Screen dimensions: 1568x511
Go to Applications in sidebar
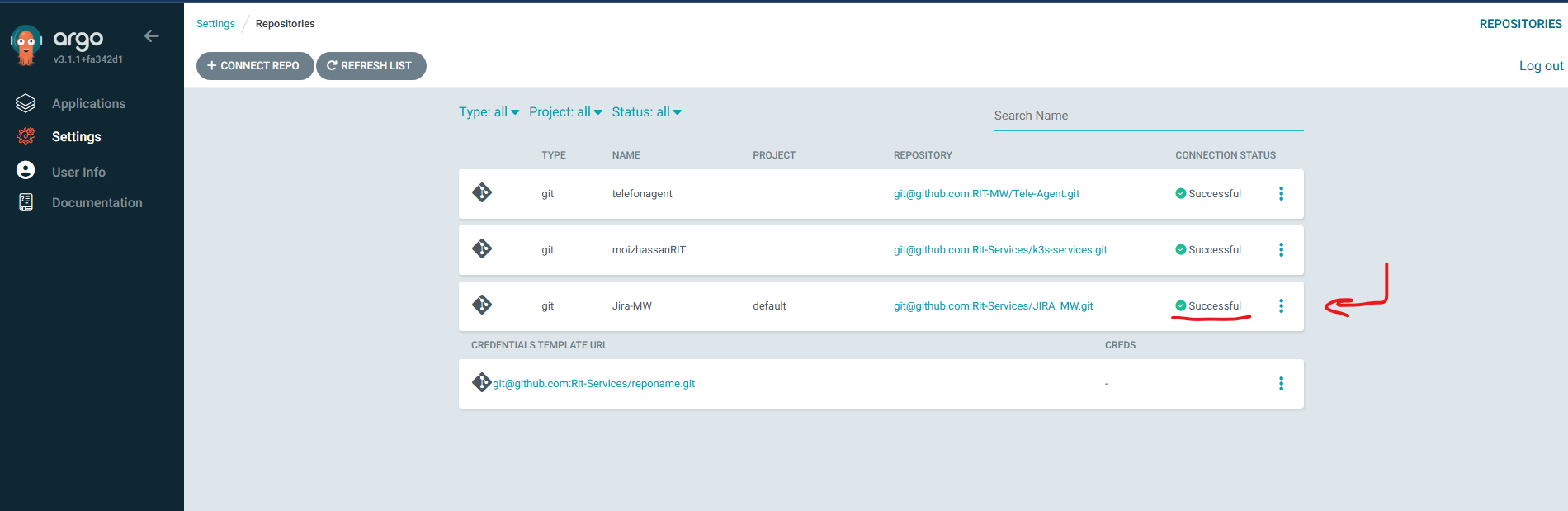pos(88,103)
